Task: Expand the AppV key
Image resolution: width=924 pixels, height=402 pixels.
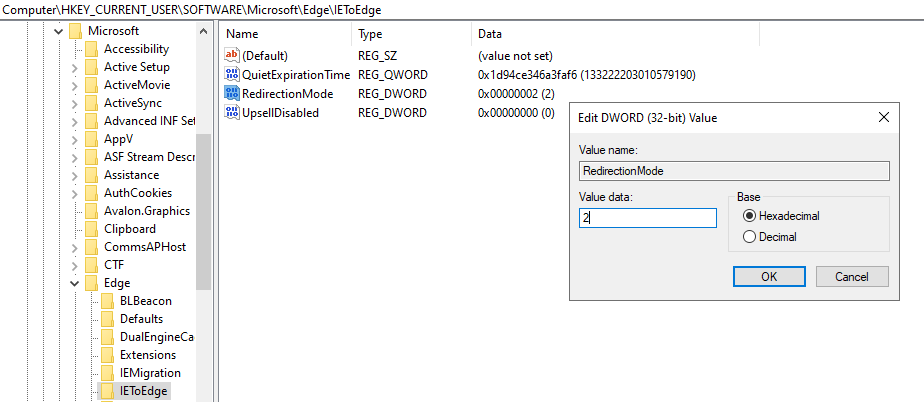Action: [x=74, y=140]
